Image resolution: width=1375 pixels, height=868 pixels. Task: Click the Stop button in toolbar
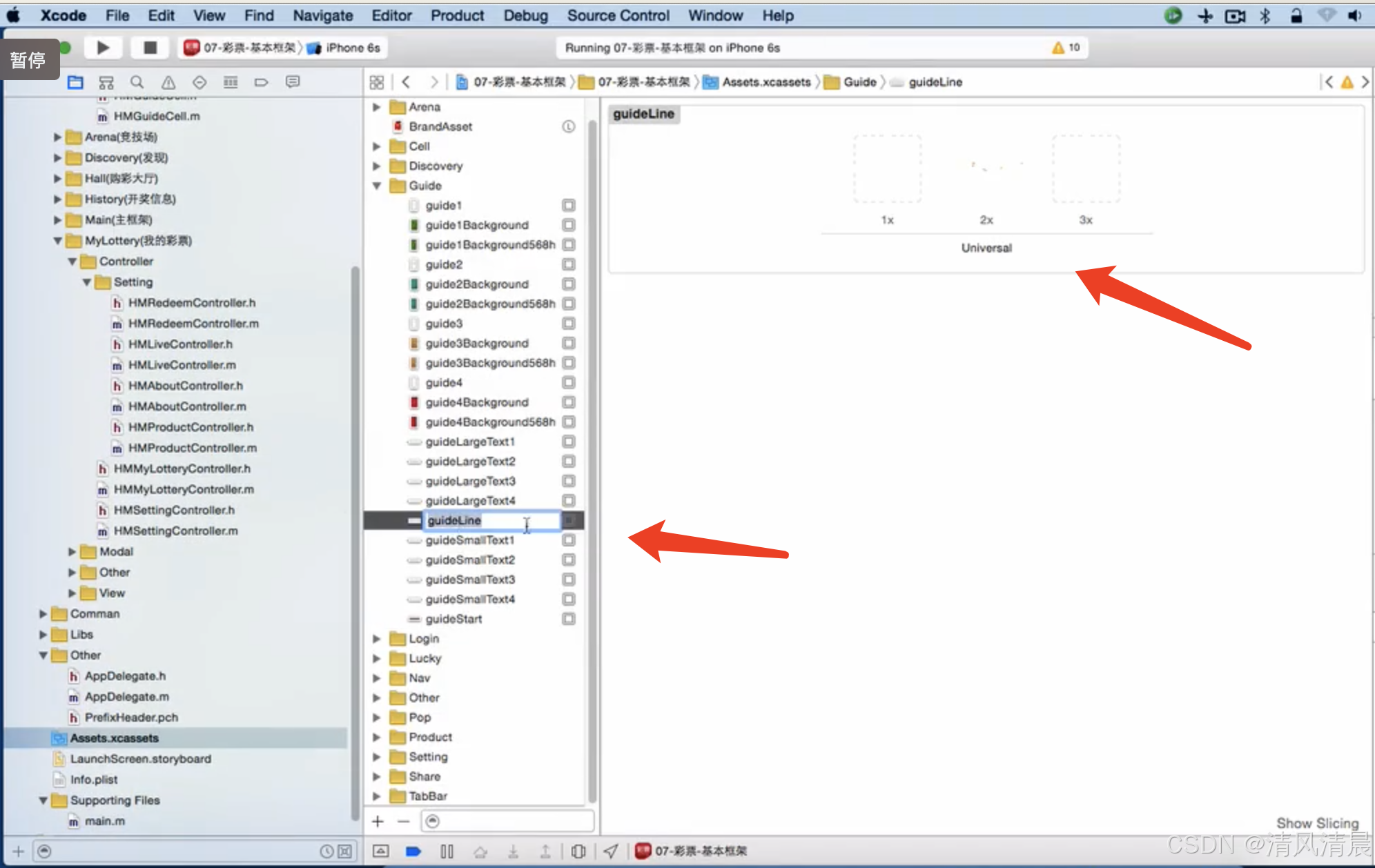coord(149,48)
